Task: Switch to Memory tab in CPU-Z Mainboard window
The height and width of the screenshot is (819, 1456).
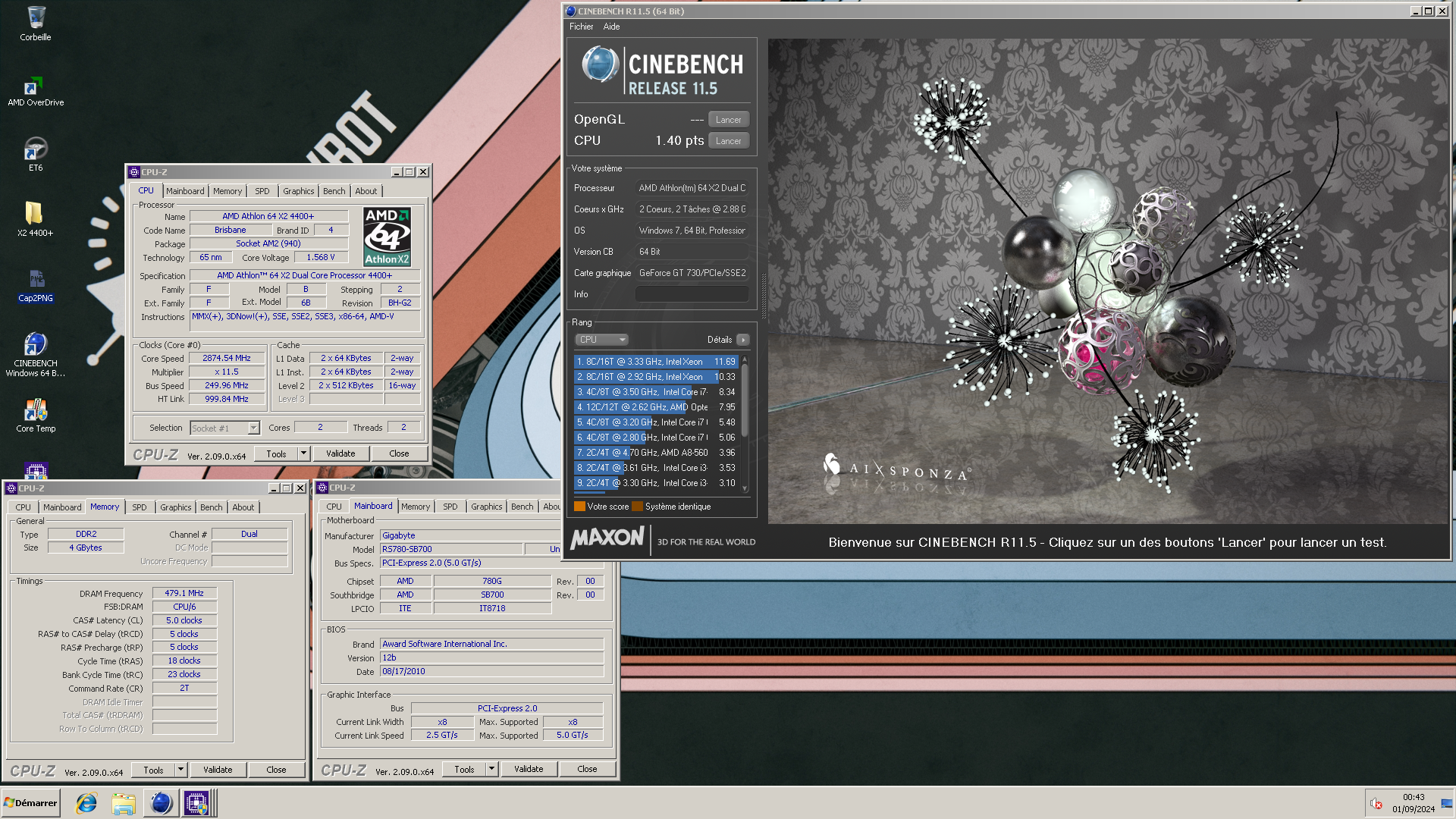Action: 416,507
